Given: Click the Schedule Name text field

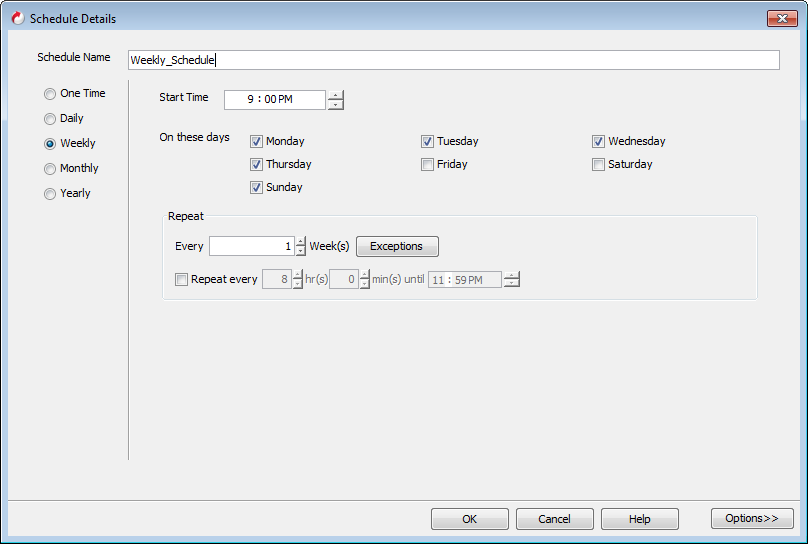Looking at the screenshot, I should [x=453, y=60].
